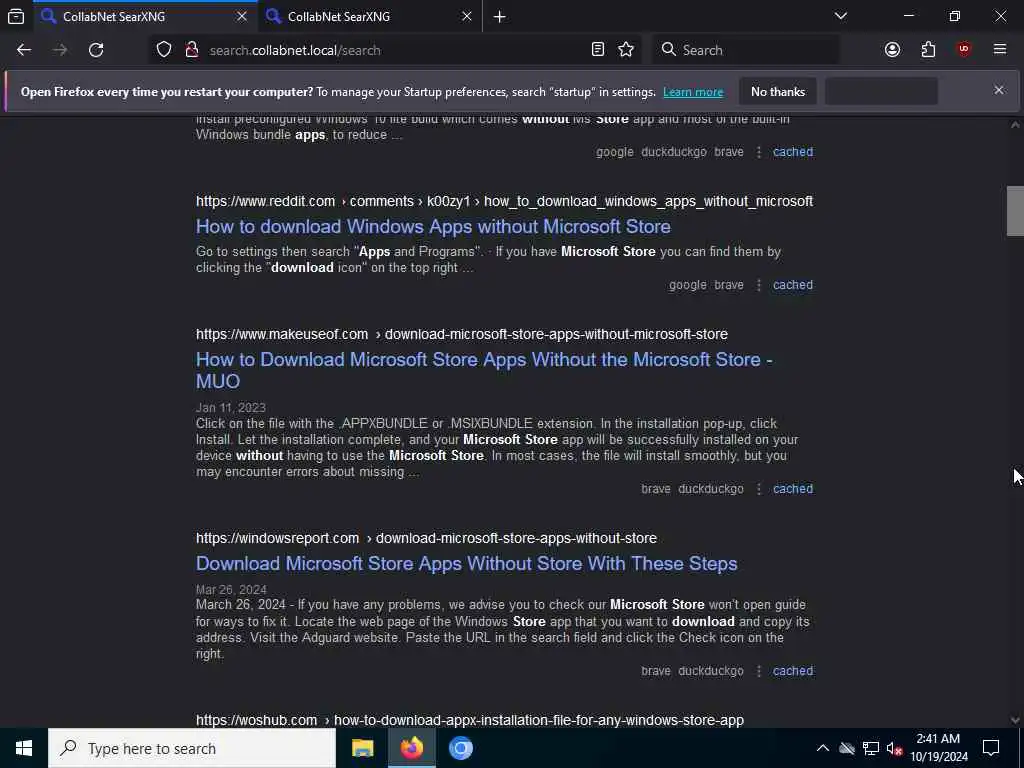Show hidden system tray icons

click(x=823, y=748)
